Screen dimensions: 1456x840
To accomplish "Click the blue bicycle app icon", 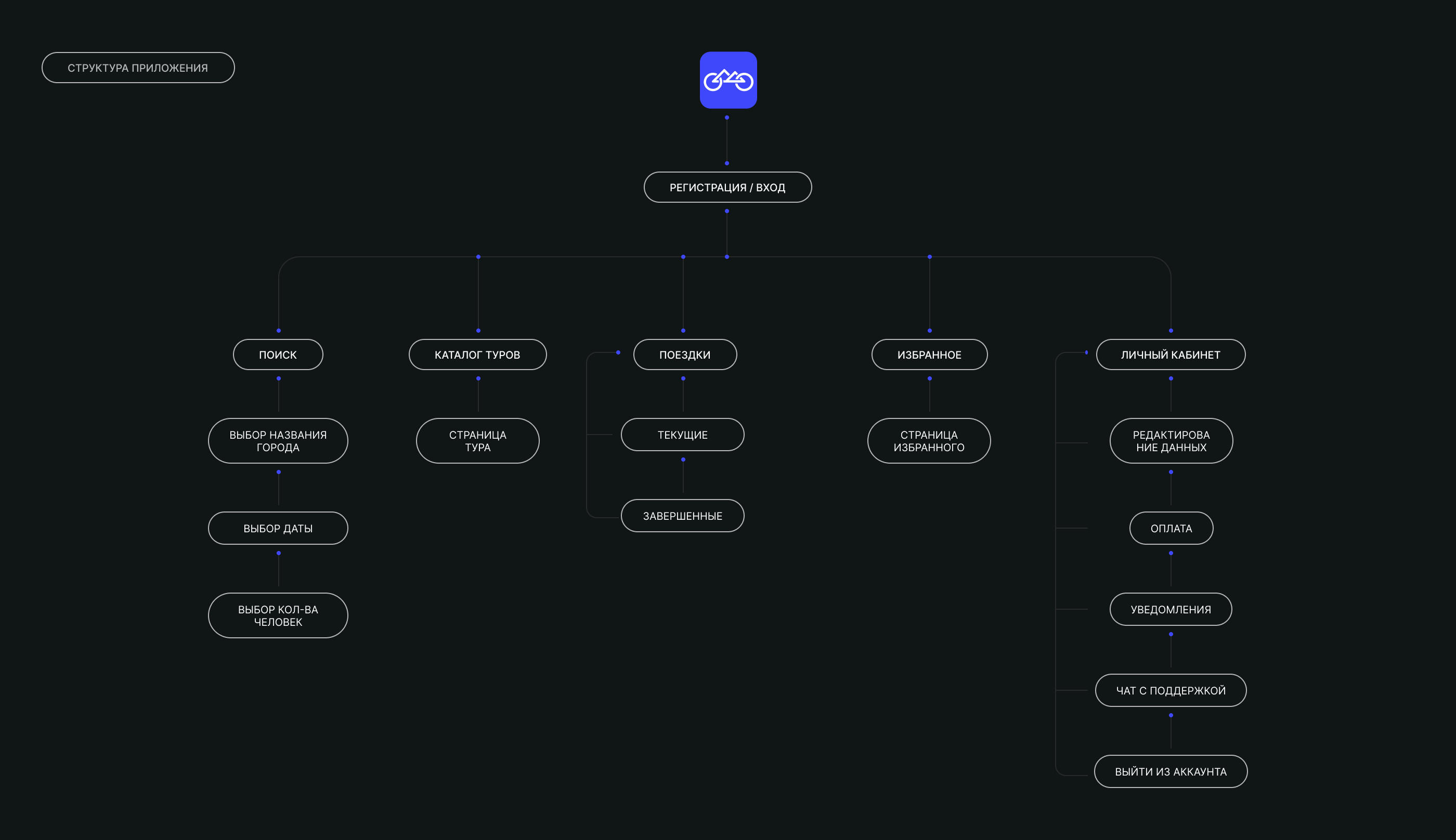I will pos(727,80).
